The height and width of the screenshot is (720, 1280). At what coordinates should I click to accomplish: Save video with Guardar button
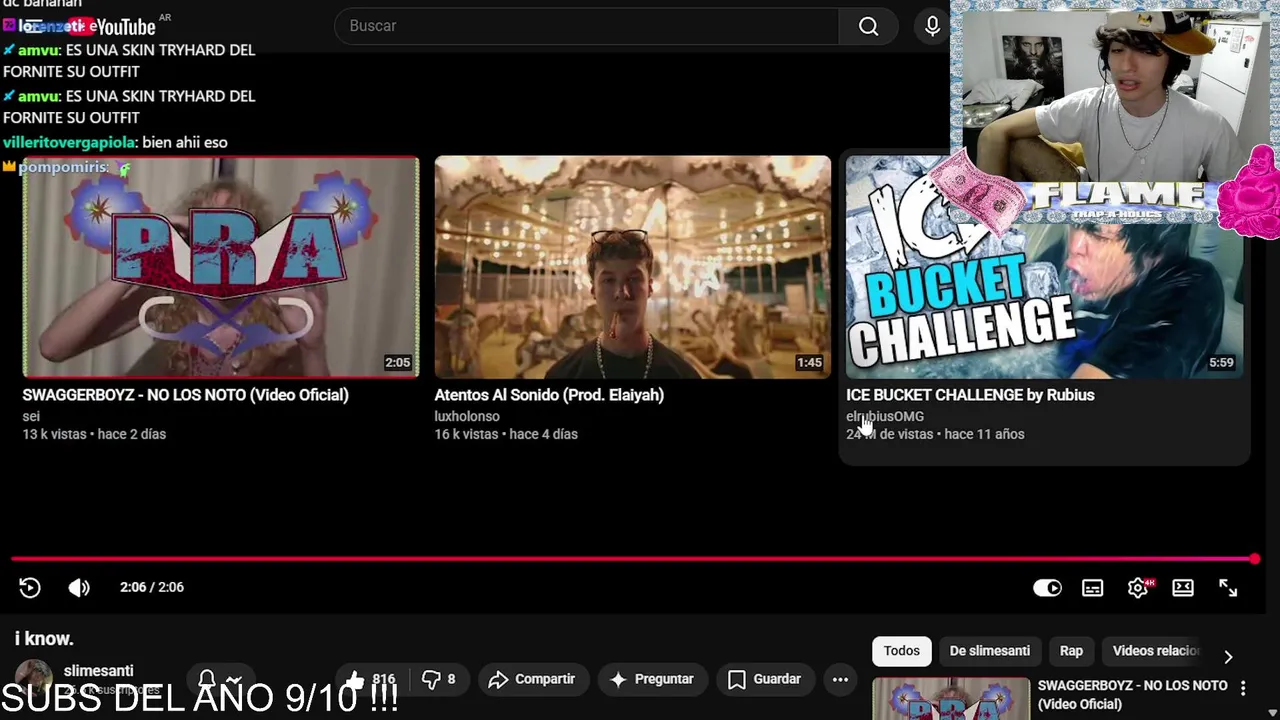764,680
